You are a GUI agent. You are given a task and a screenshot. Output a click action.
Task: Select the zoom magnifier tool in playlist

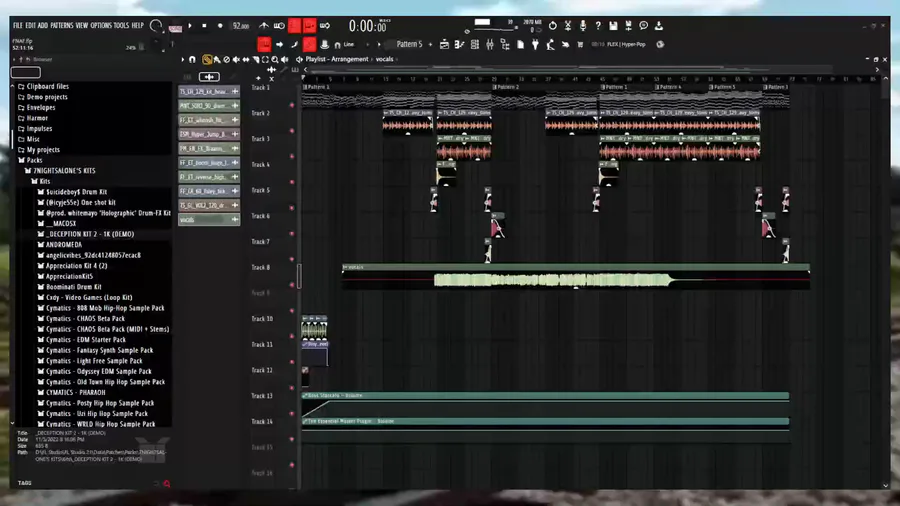[x=275, y=60]
